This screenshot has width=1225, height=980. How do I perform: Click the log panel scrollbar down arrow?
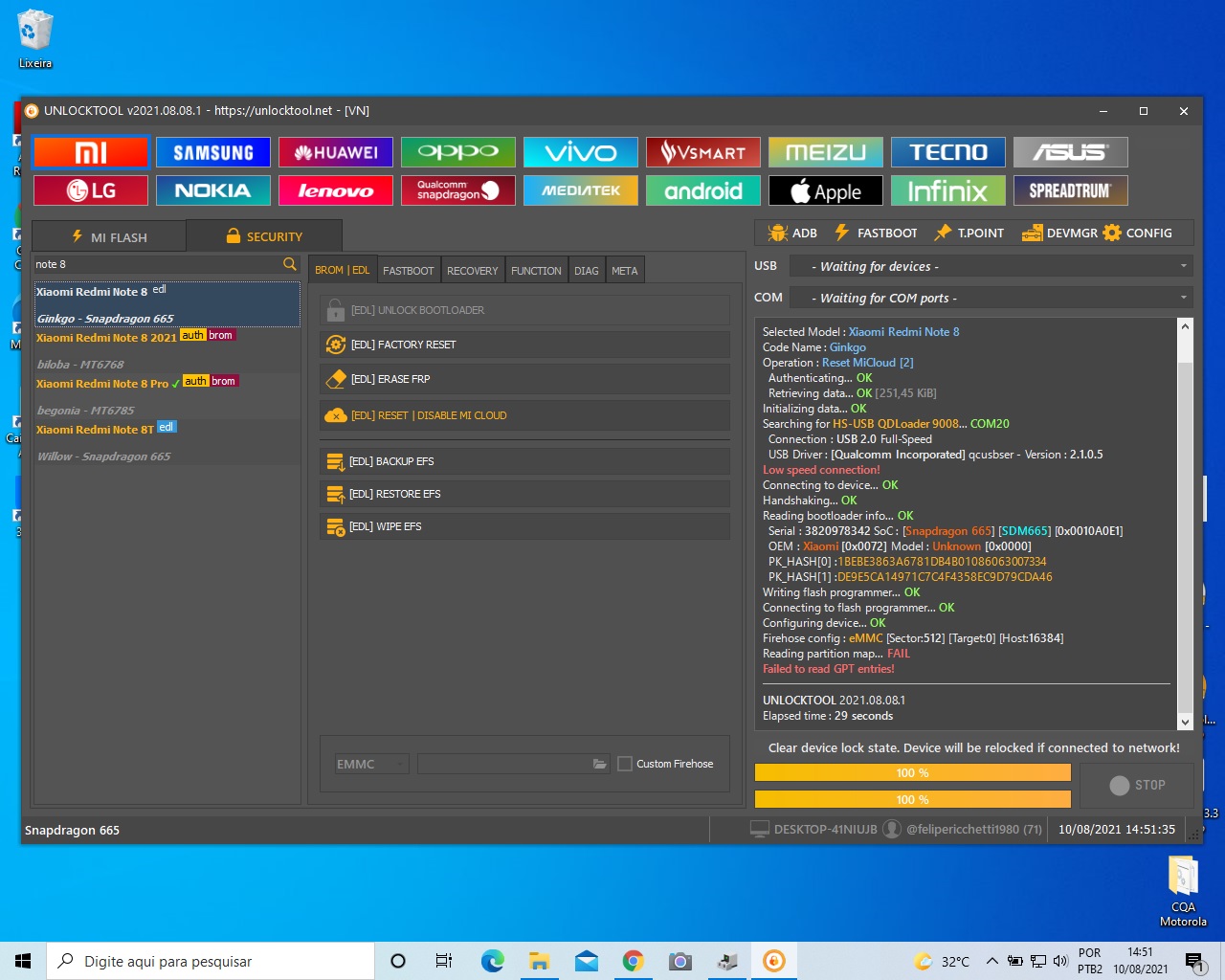1186,723
